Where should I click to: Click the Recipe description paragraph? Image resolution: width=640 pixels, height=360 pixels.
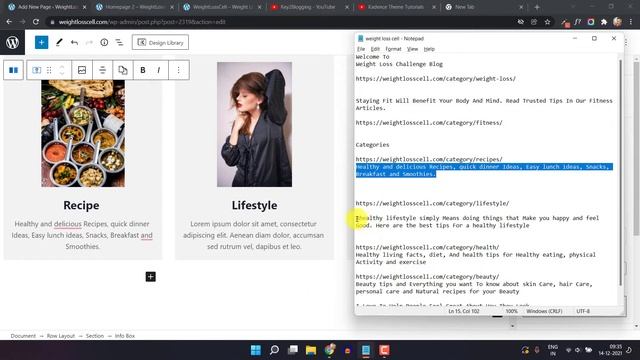(82, 235)
